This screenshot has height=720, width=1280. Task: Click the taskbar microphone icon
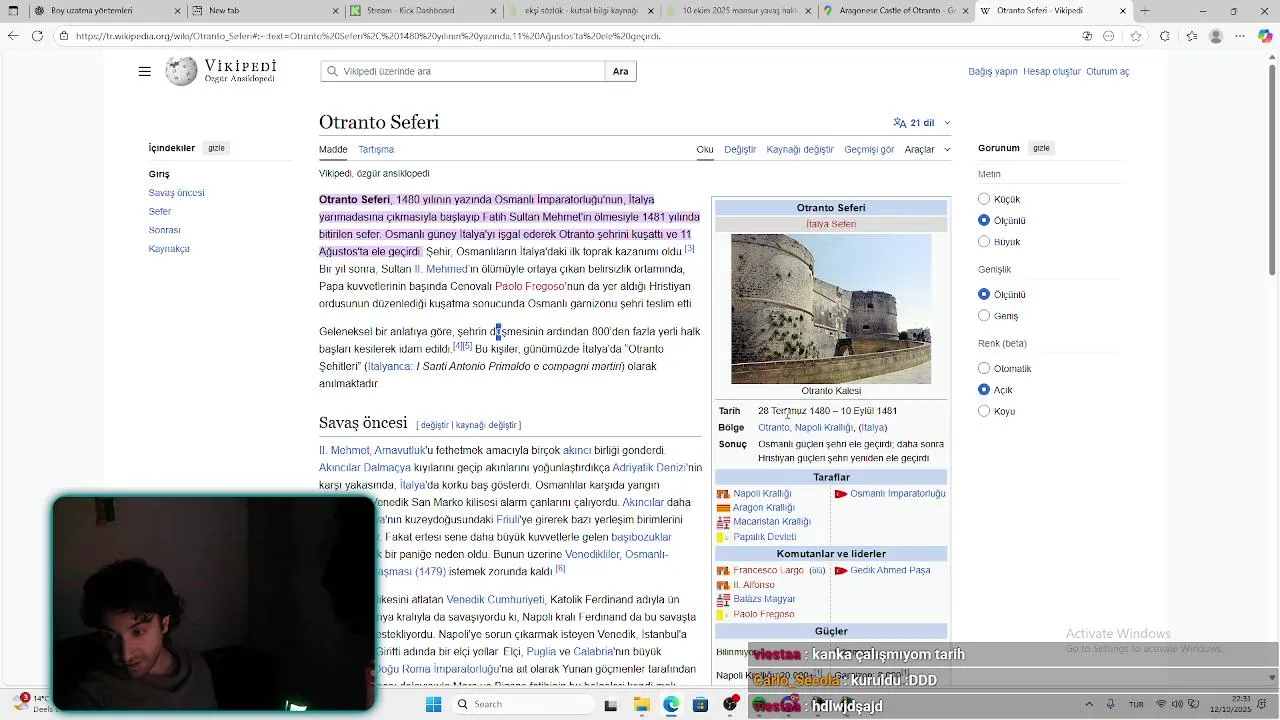(x=1110, y=704)
